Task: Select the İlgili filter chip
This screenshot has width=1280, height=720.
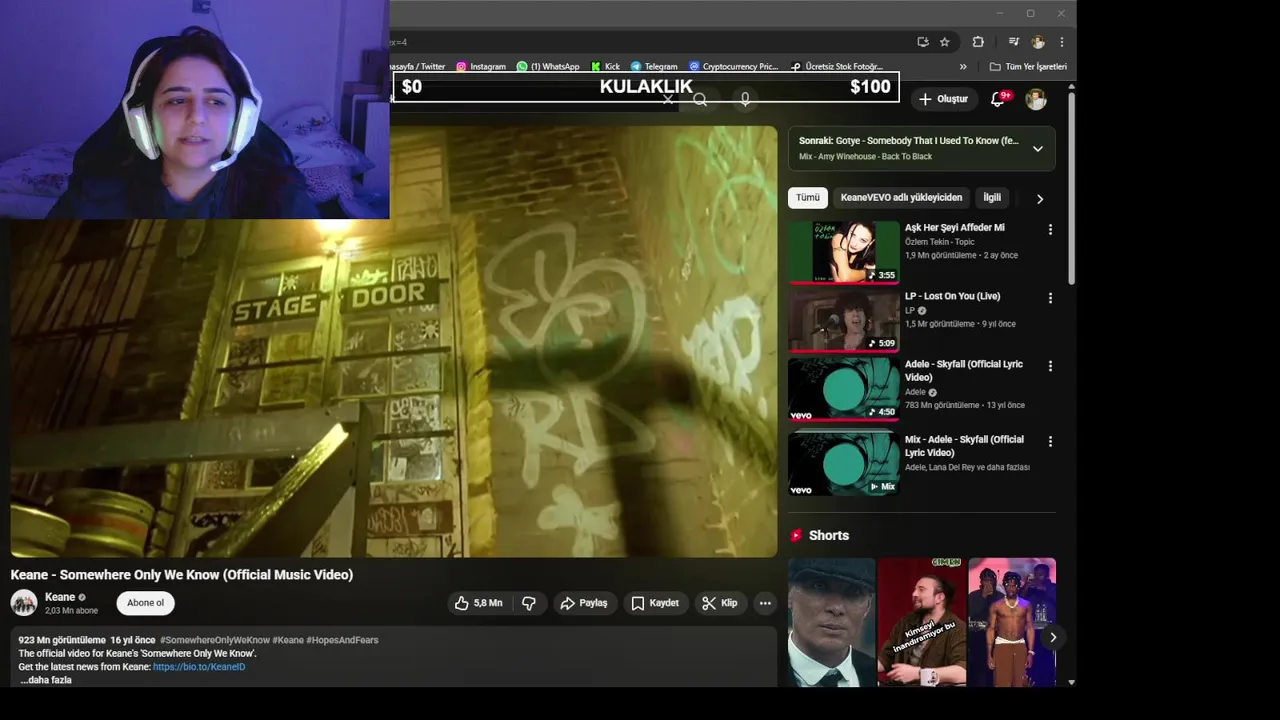Action: click(x=991, y=198)
